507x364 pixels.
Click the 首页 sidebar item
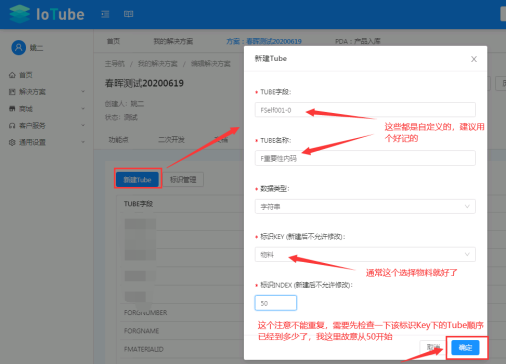click(x=26, y=75)
